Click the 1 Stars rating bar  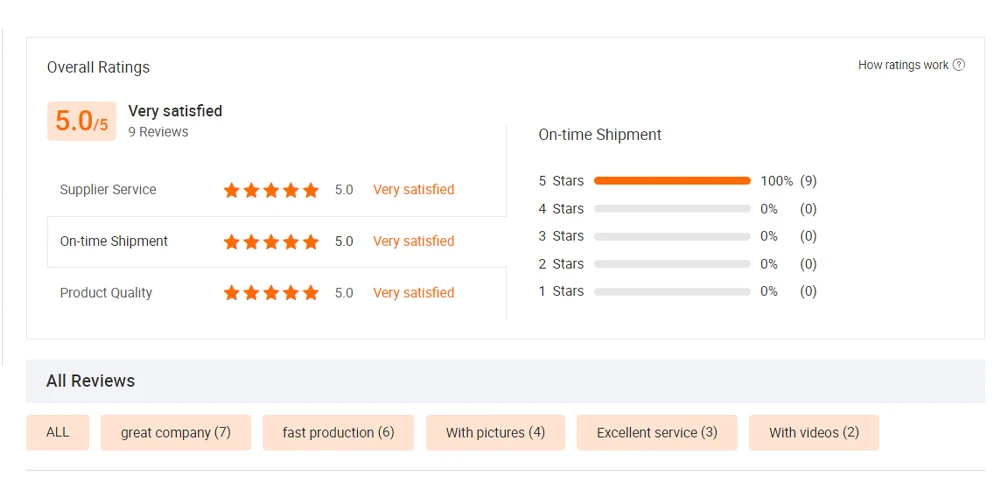click(672, 291)
